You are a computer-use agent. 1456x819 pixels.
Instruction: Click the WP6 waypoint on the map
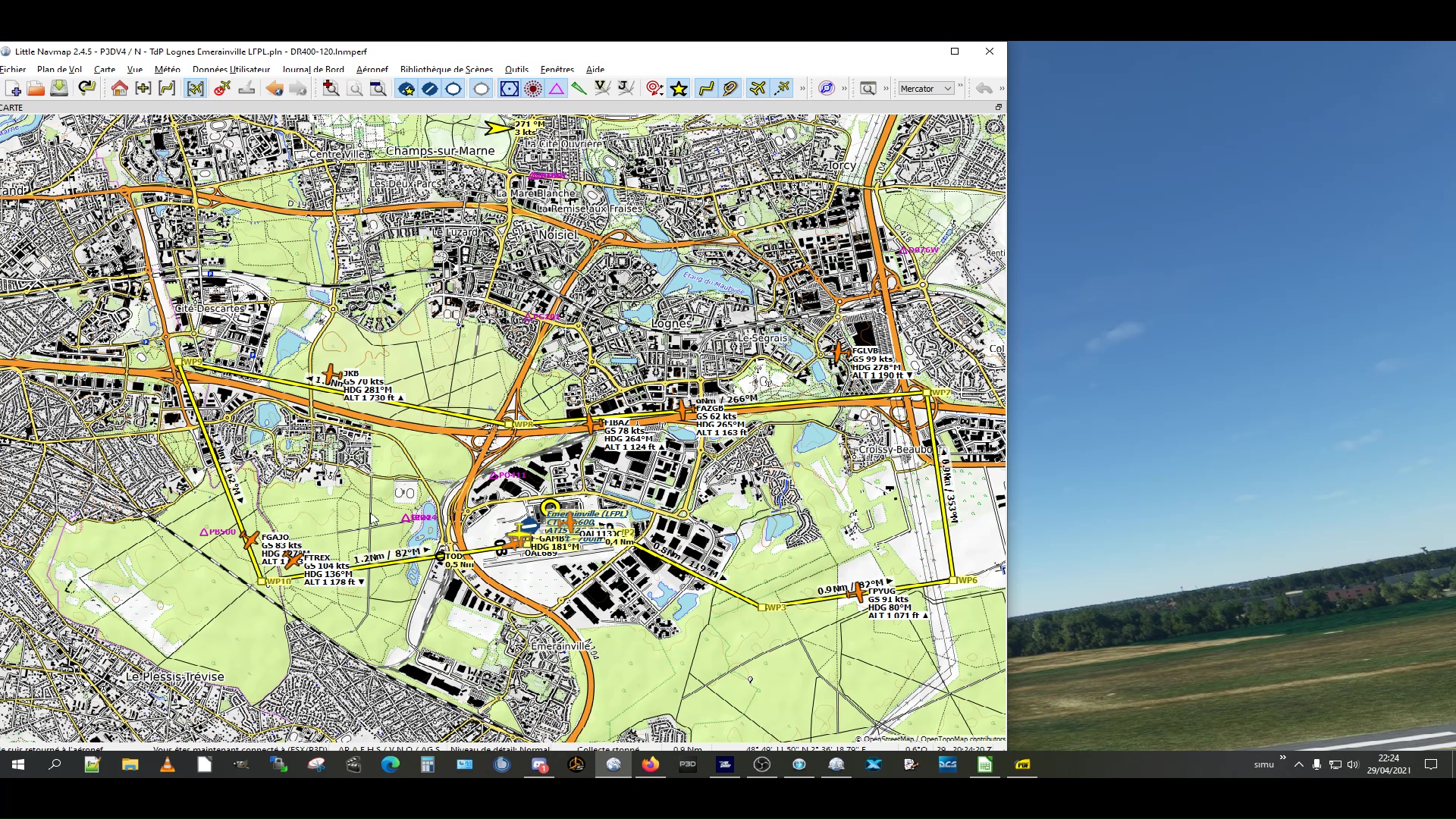pos(953,580)
